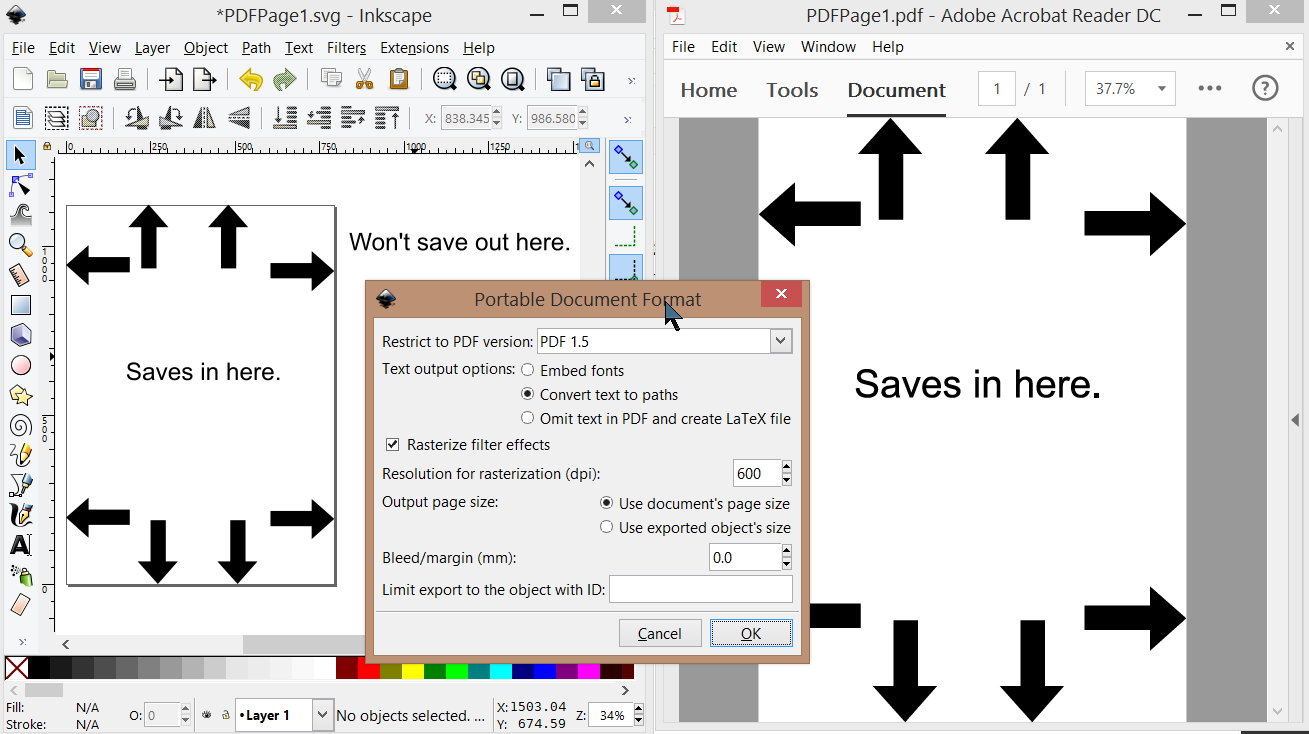Select the Node editing tool

(20, 186)
